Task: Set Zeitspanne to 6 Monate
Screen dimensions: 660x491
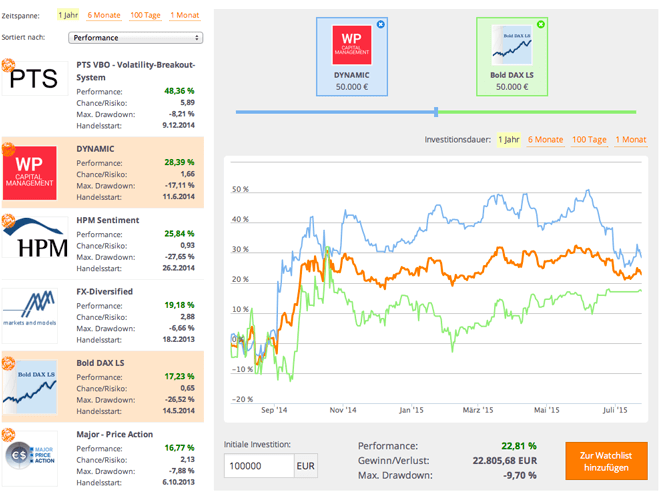Action: [104, 15]
